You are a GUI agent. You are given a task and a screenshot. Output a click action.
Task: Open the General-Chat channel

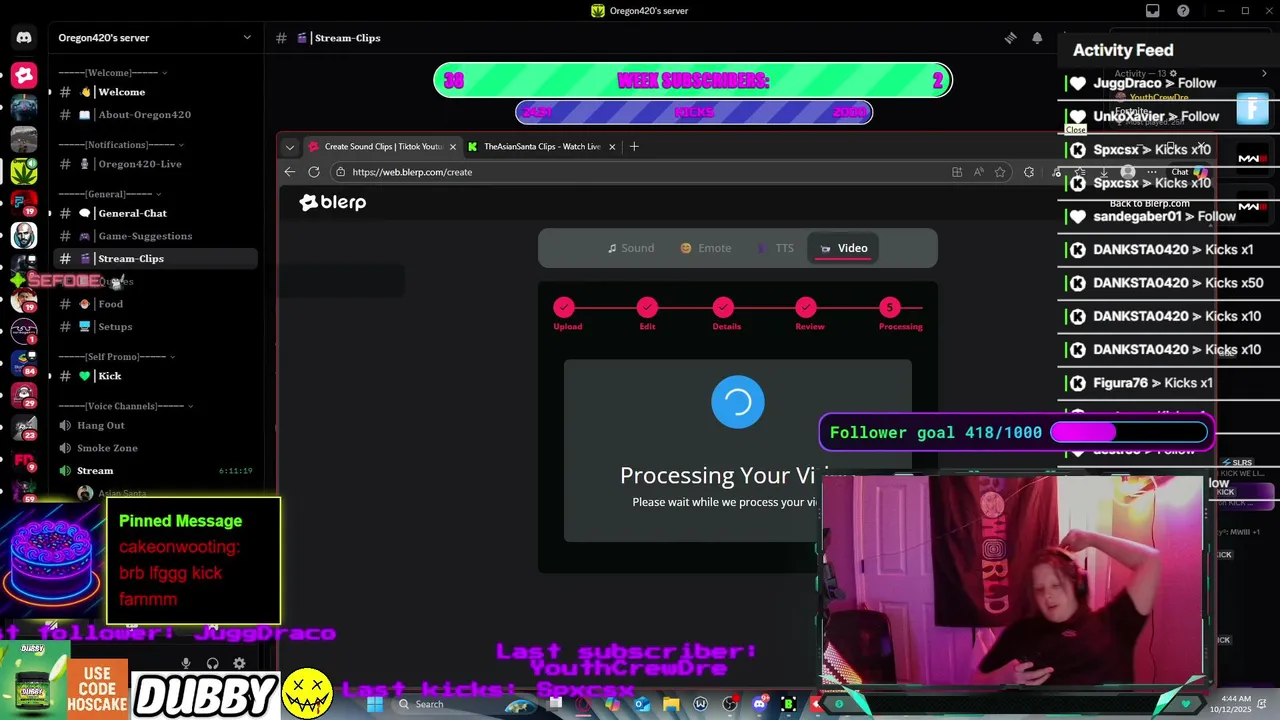click(155, 213)
